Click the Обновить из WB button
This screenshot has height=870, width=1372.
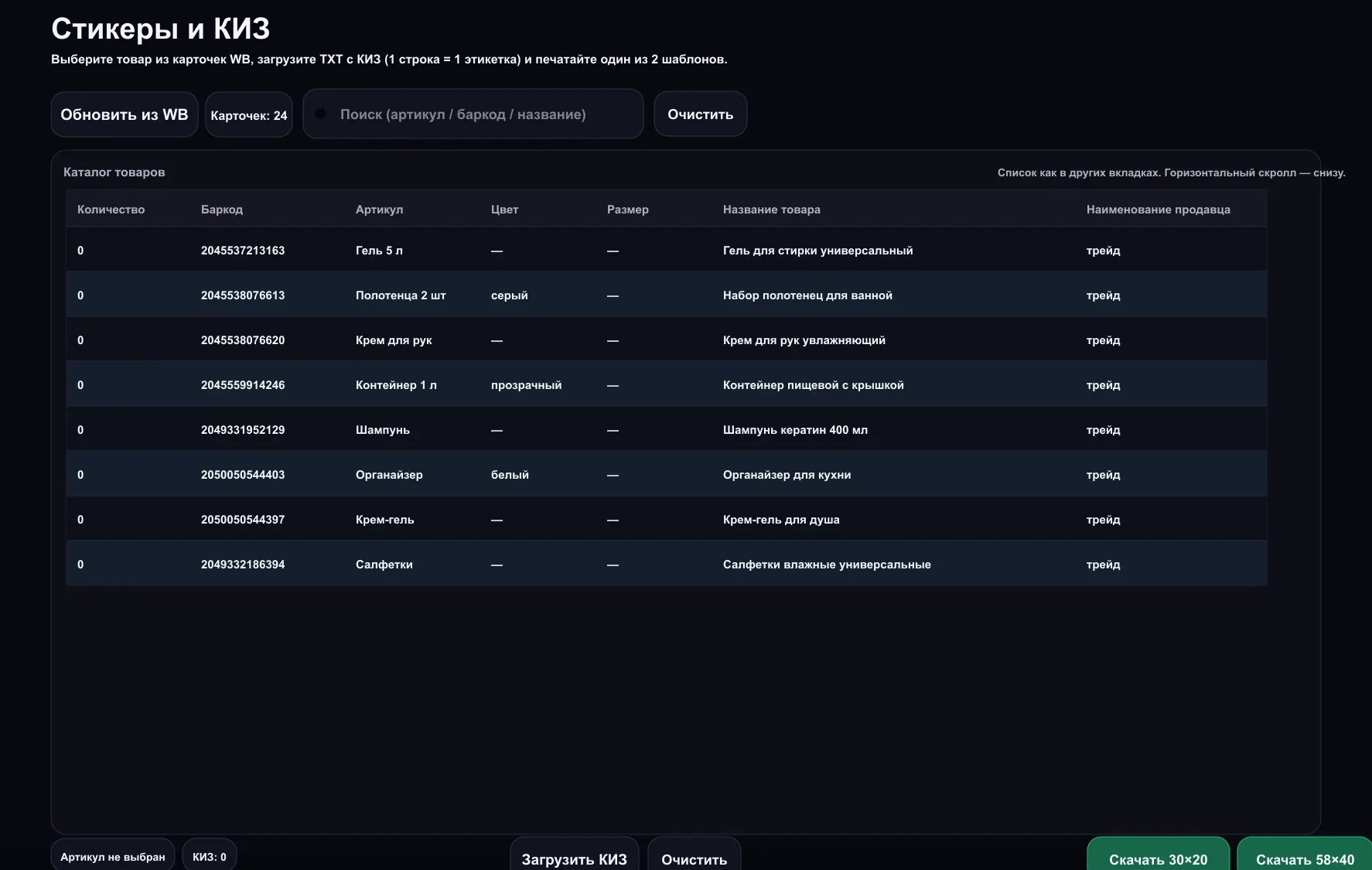tap(125, 114)
